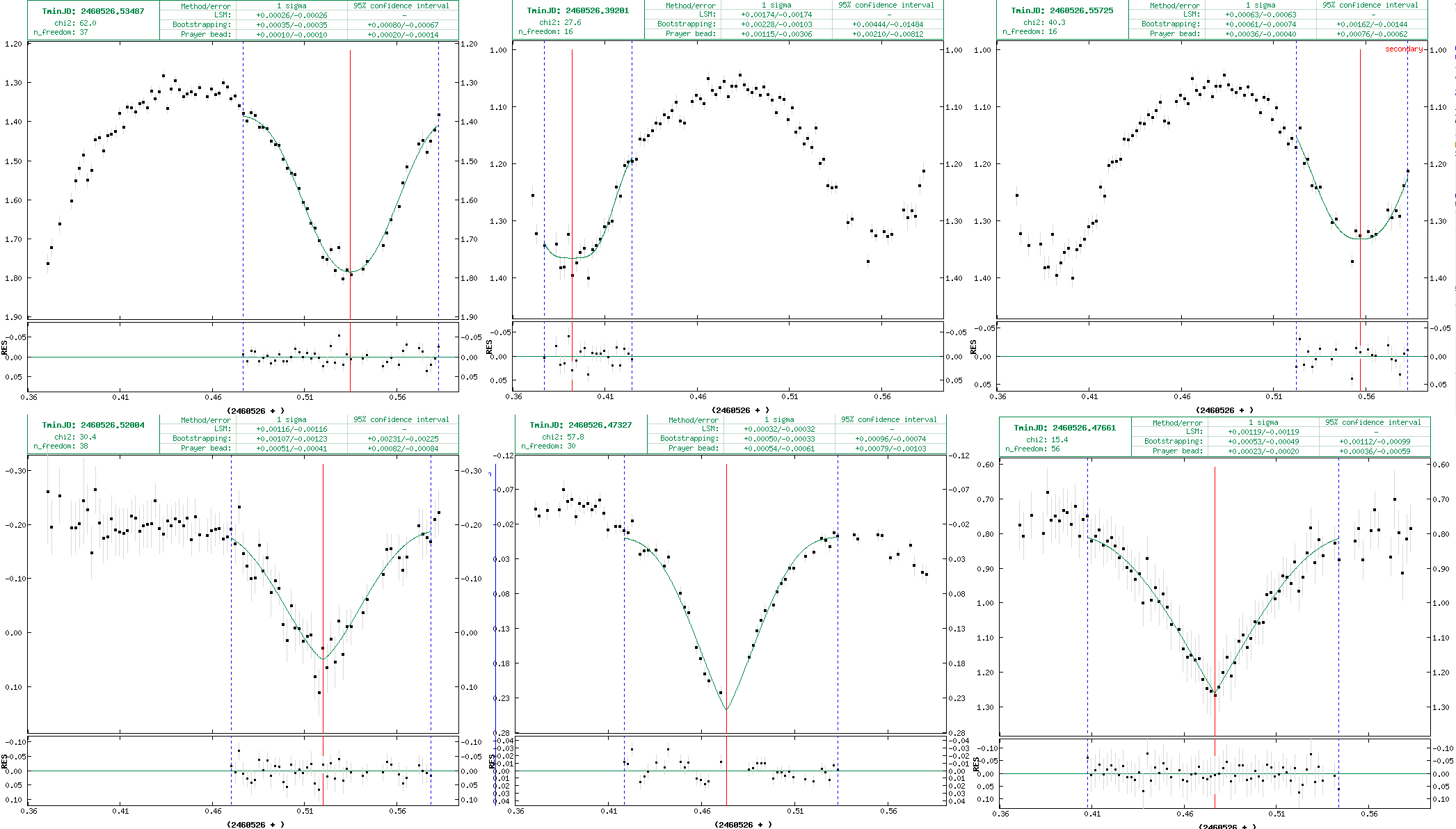This screenshot has height=829, width=1456.
Task: Click the TminJD 2460526.52004 header
Action: point(93,425)
